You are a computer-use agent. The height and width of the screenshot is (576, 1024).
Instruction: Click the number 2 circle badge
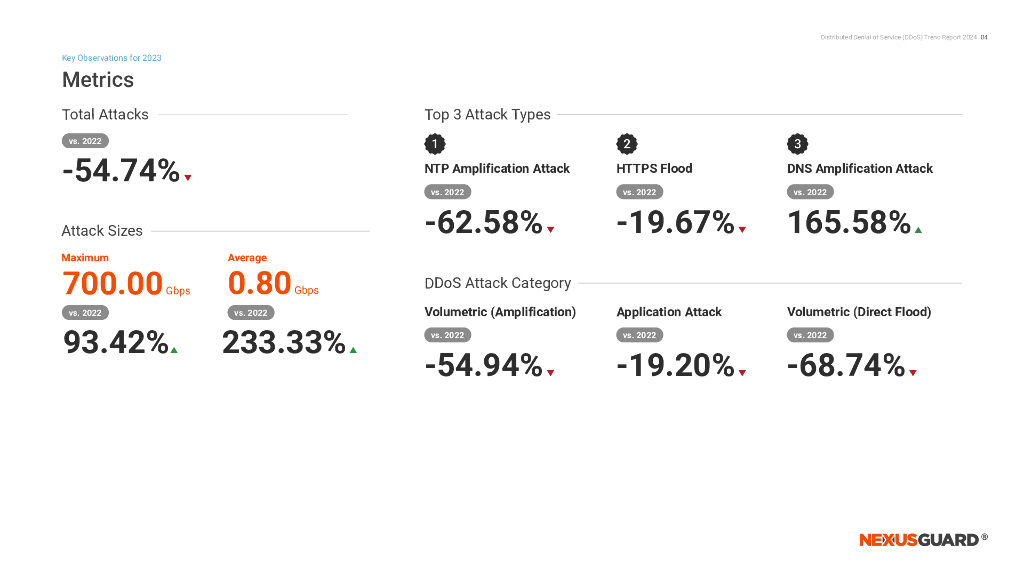pos(626,144)
